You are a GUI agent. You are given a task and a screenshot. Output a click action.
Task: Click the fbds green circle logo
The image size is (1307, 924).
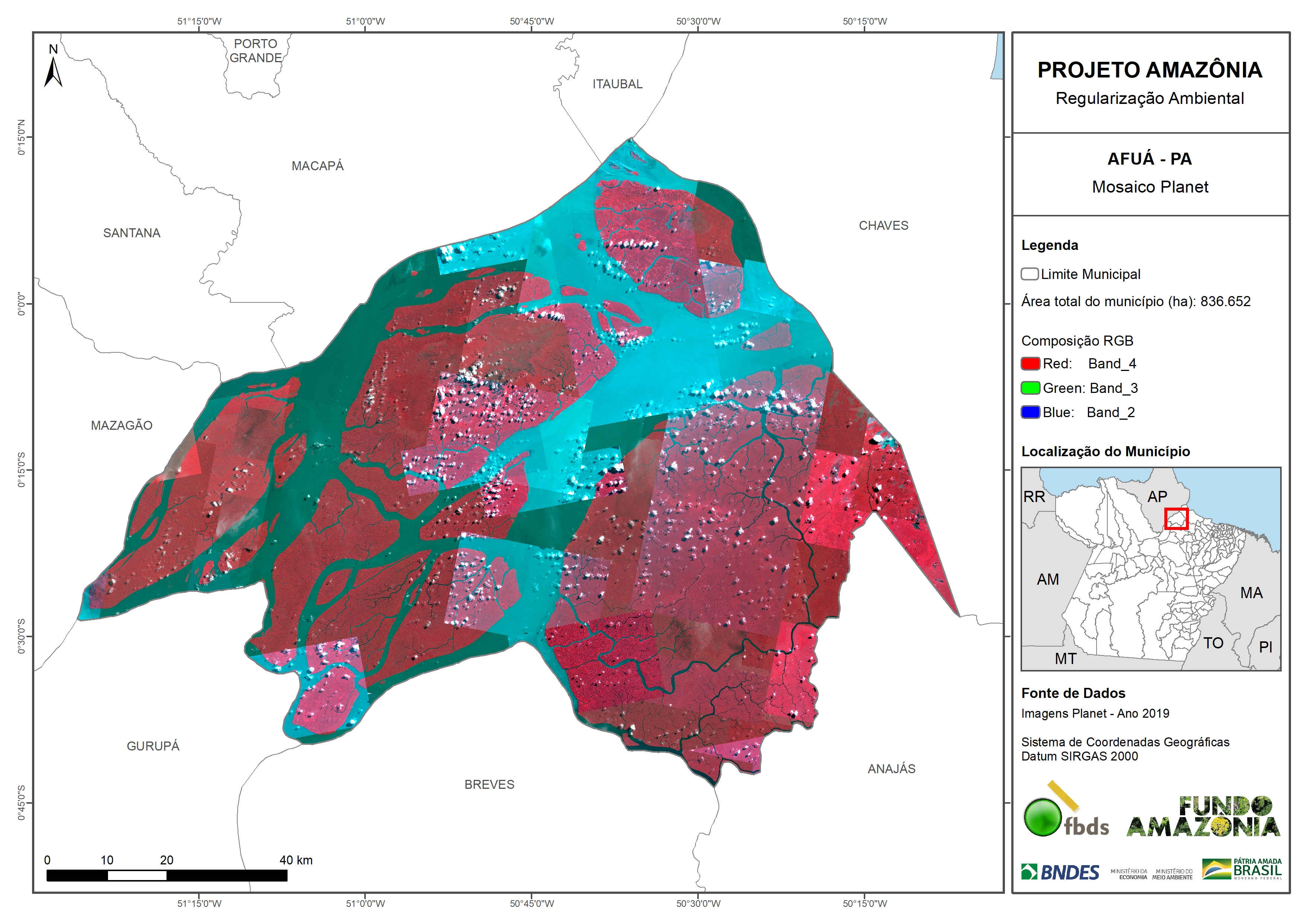point(1042,817)
